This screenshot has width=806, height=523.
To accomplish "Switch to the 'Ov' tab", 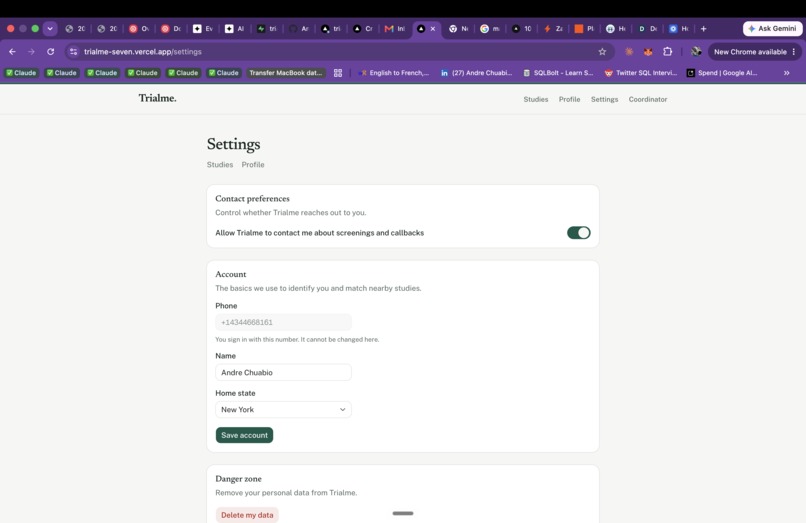I will pos(139,29).
